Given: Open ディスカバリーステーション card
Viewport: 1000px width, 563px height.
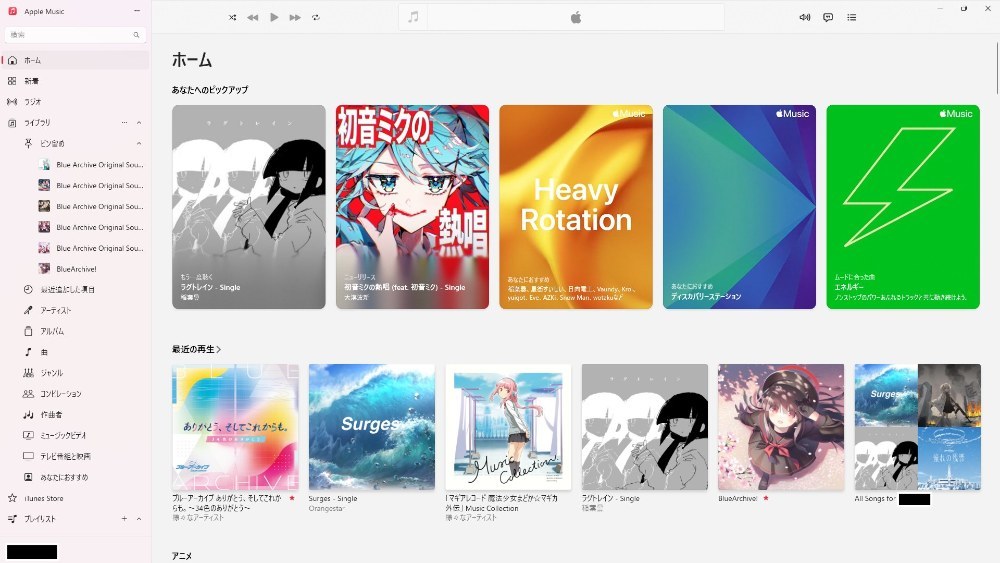Looking at the screenshot, I should tap(739, 207).
